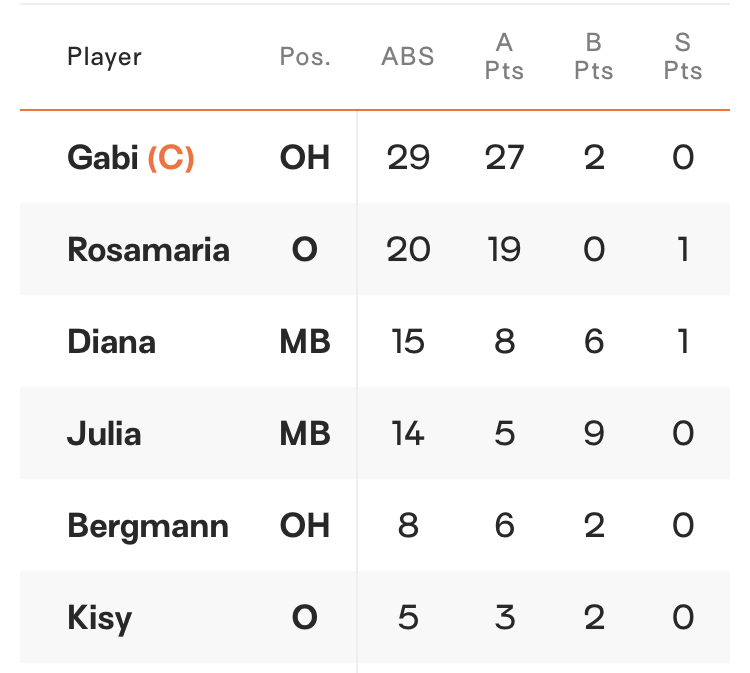This screenshot has width=750, height=673.
Task: Sort by the ABS column header
Action: point(408,56)
